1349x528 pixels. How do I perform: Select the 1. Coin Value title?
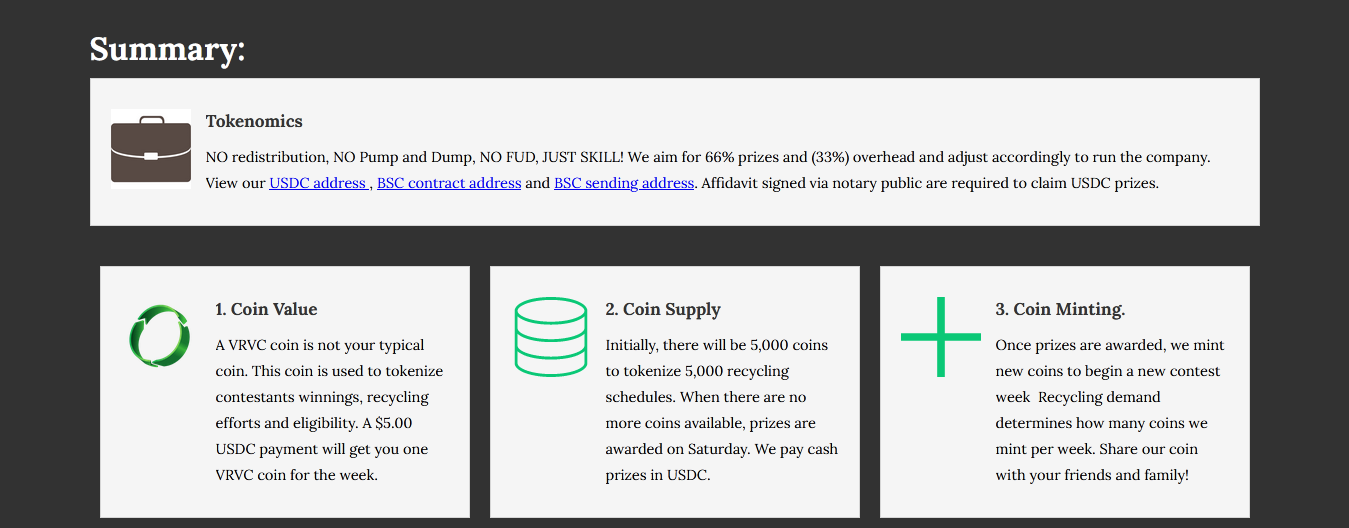267,309
